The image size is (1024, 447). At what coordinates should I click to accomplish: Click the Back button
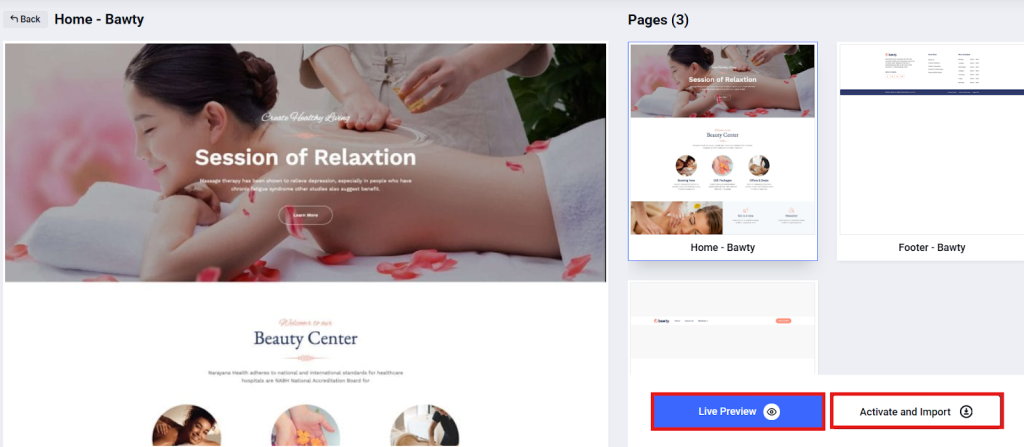click(x=25, y=19)
